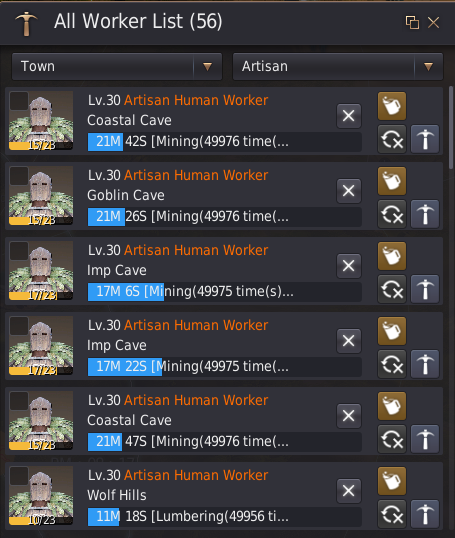Click the beer mug icon for the Wolf Hills worker
Image resolution: width=455 pixels, height=538 pixels.
click(x=392, y=481)
